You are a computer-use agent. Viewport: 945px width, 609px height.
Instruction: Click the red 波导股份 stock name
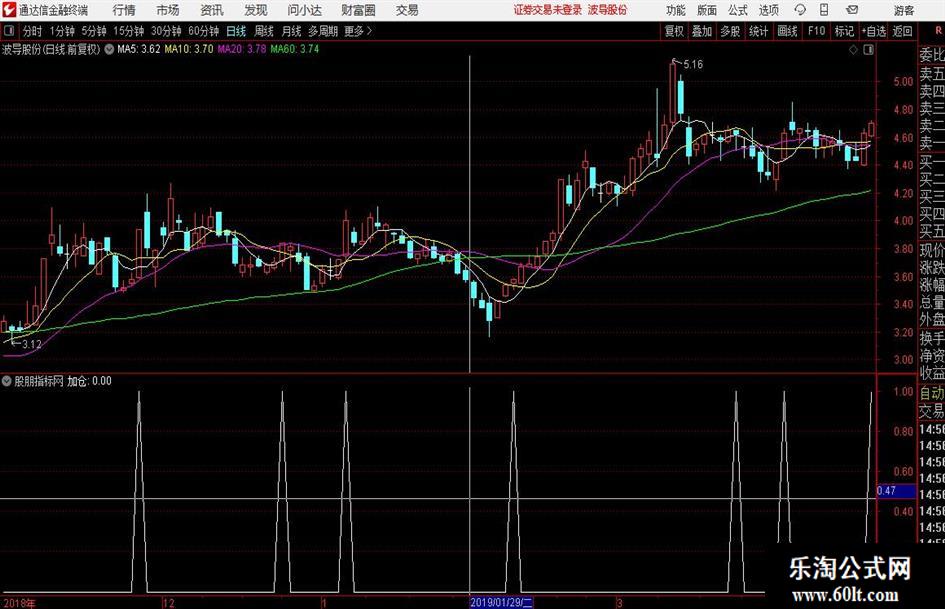[608, 10]
